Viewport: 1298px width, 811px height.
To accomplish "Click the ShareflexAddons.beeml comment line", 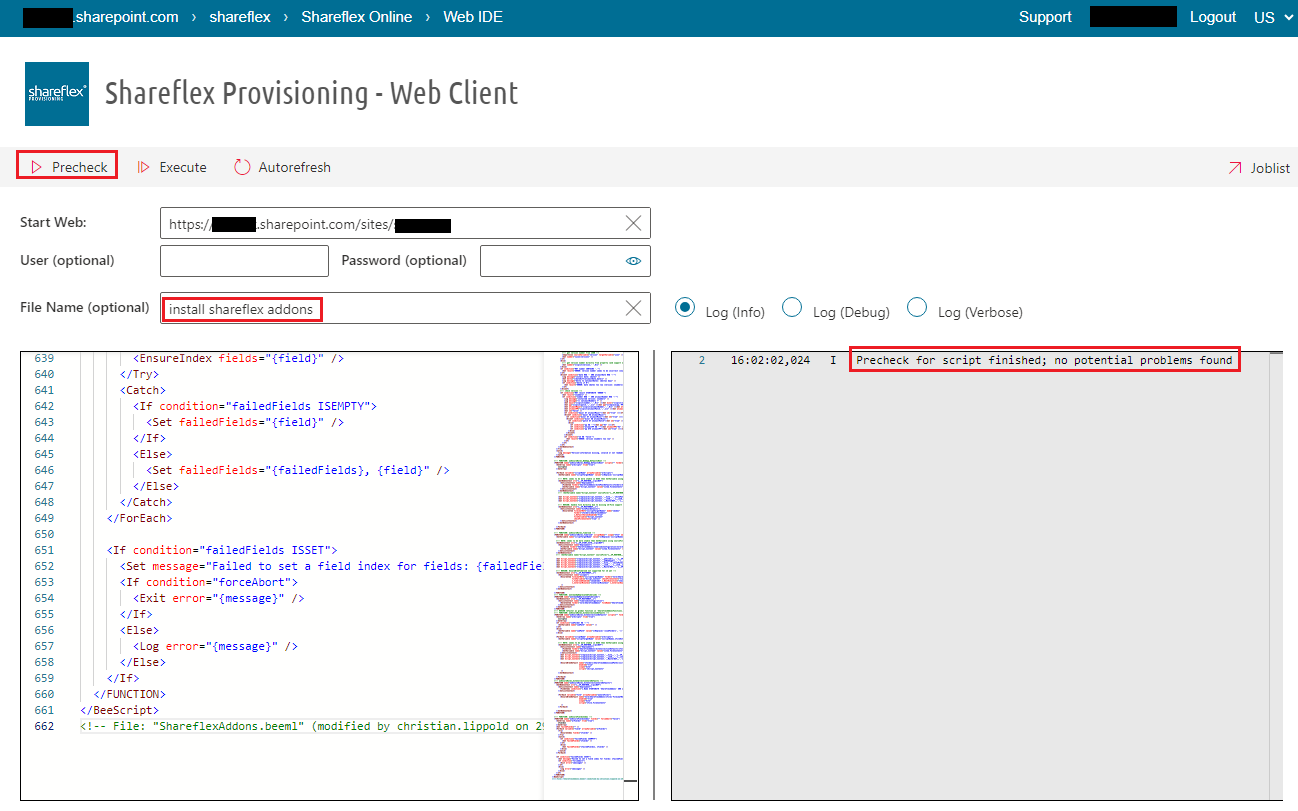I will [310, 726].
